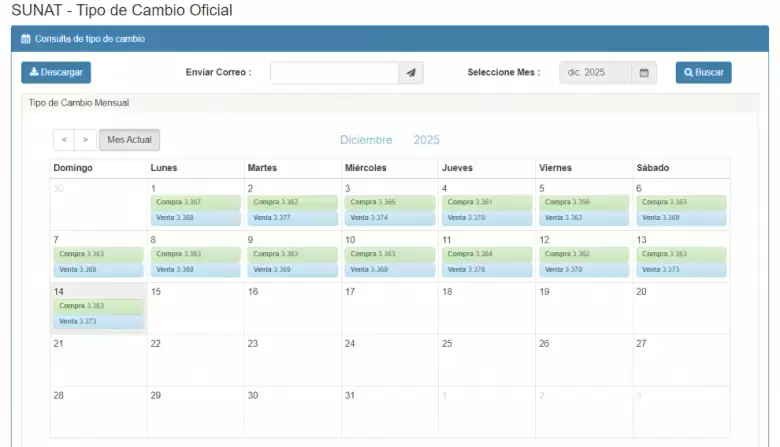Click the Compra 3.363 entry on Sunday 14
780x447 pixels.
98,306
